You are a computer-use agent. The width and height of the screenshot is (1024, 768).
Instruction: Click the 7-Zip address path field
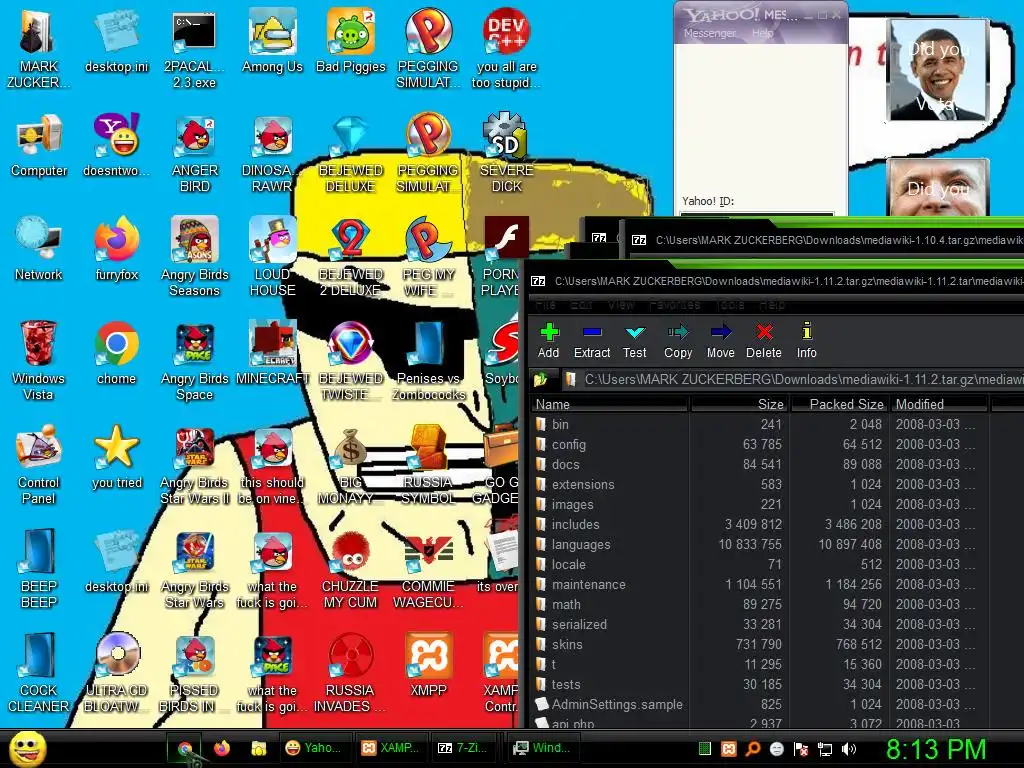(792, 379)
